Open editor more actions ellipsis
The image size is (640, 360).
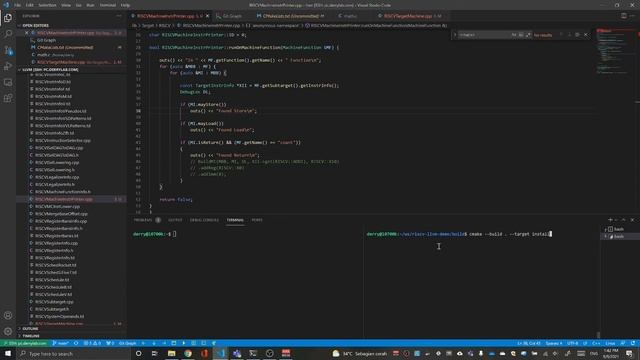coord(633,16)
